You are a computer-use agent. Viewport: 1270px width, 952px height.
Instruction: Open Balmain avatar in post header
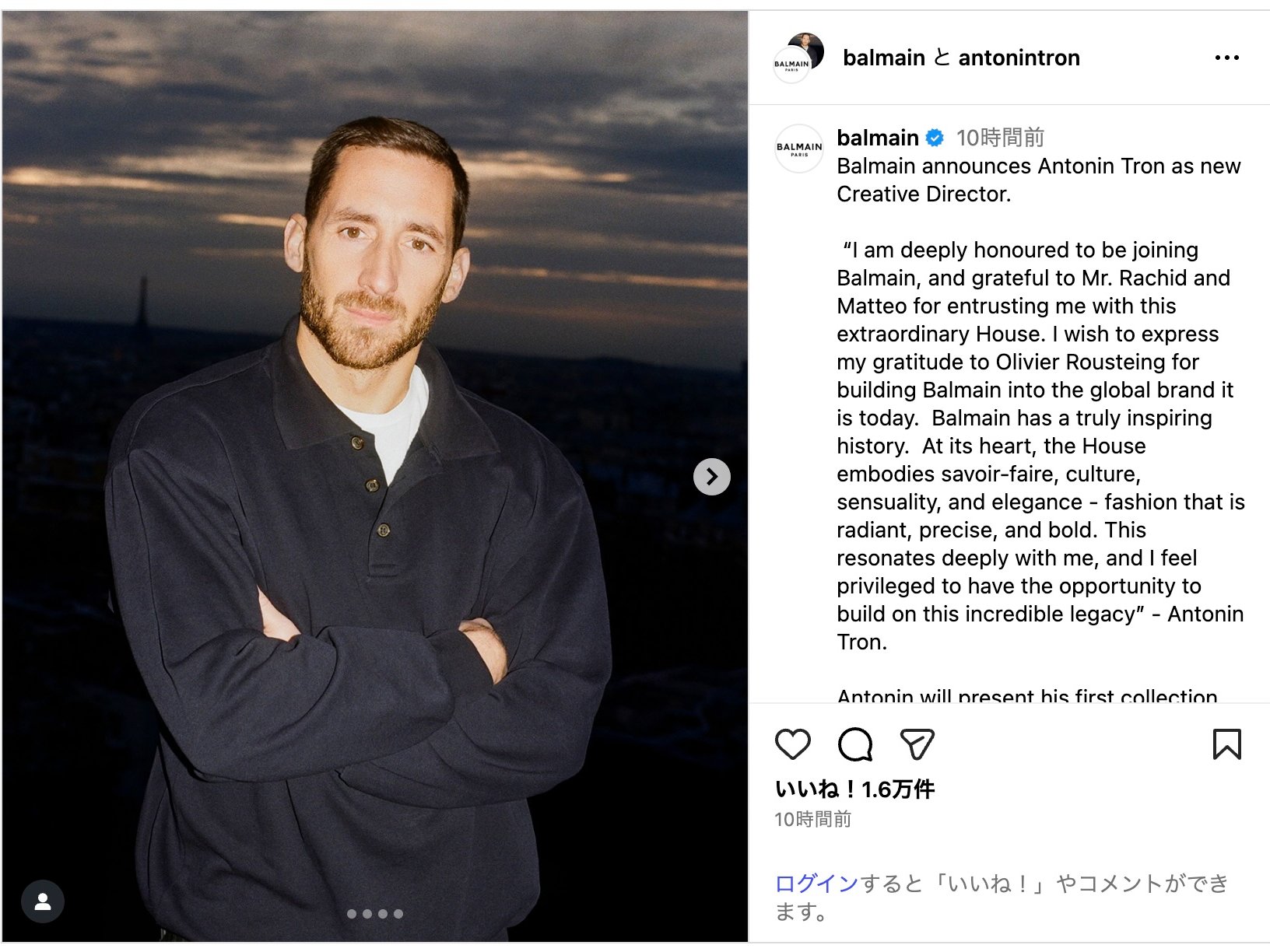point(798,58)
